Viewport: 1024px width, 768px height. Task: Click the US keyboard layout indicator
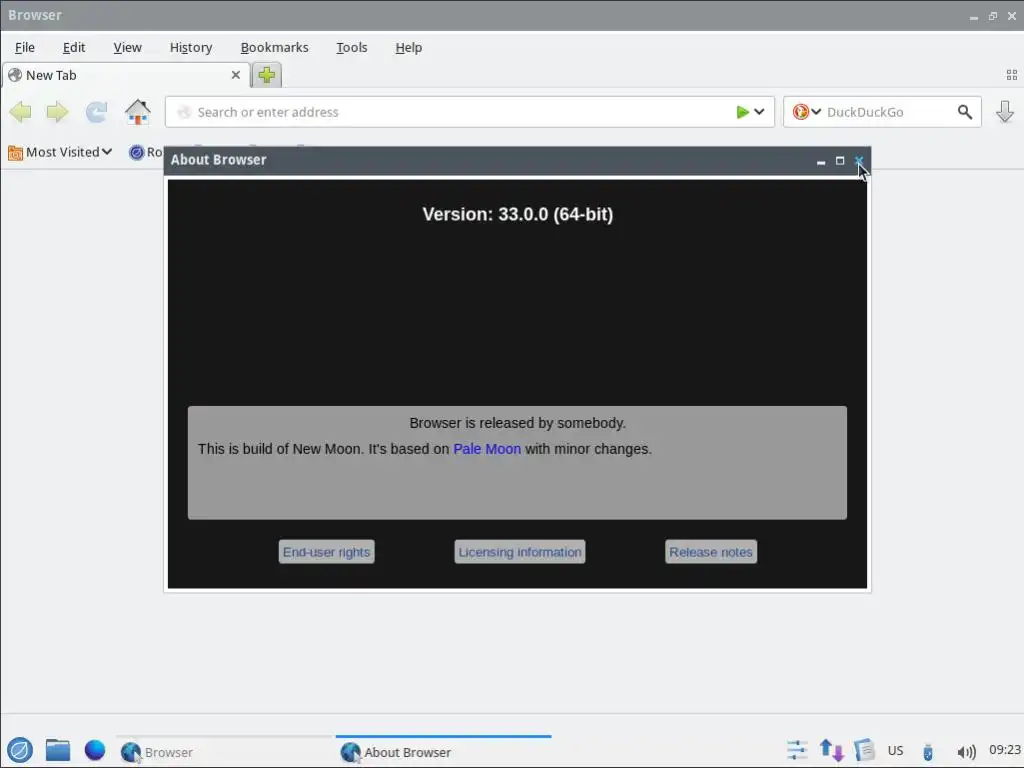[x=895, y=751]
